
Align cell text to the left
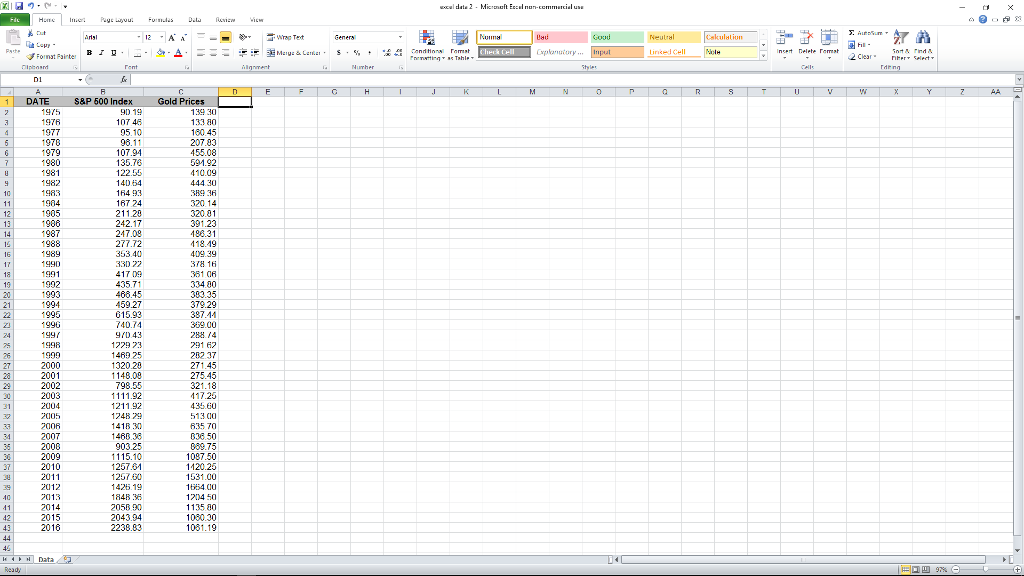point(201,53)
